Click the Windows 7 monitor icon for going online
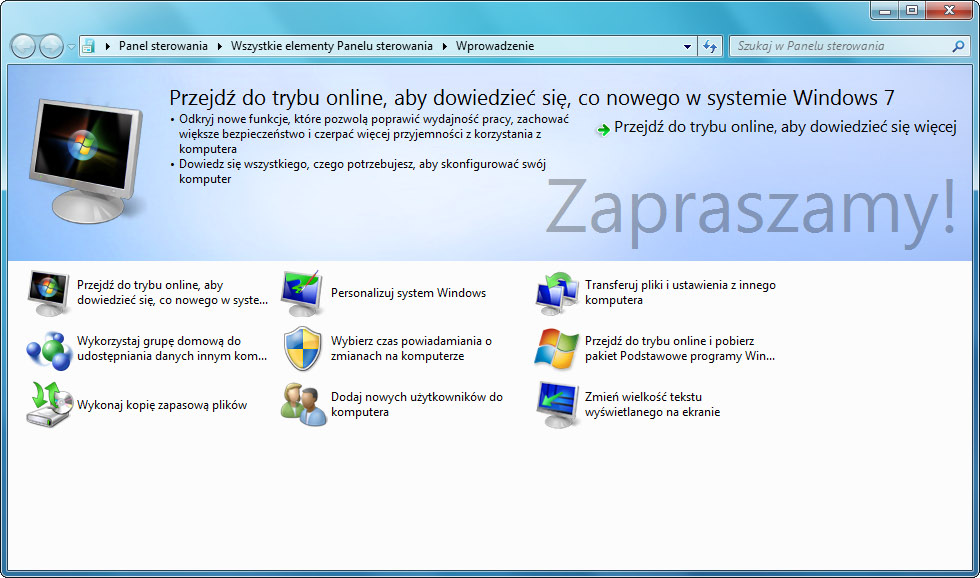 coord(49,292)
